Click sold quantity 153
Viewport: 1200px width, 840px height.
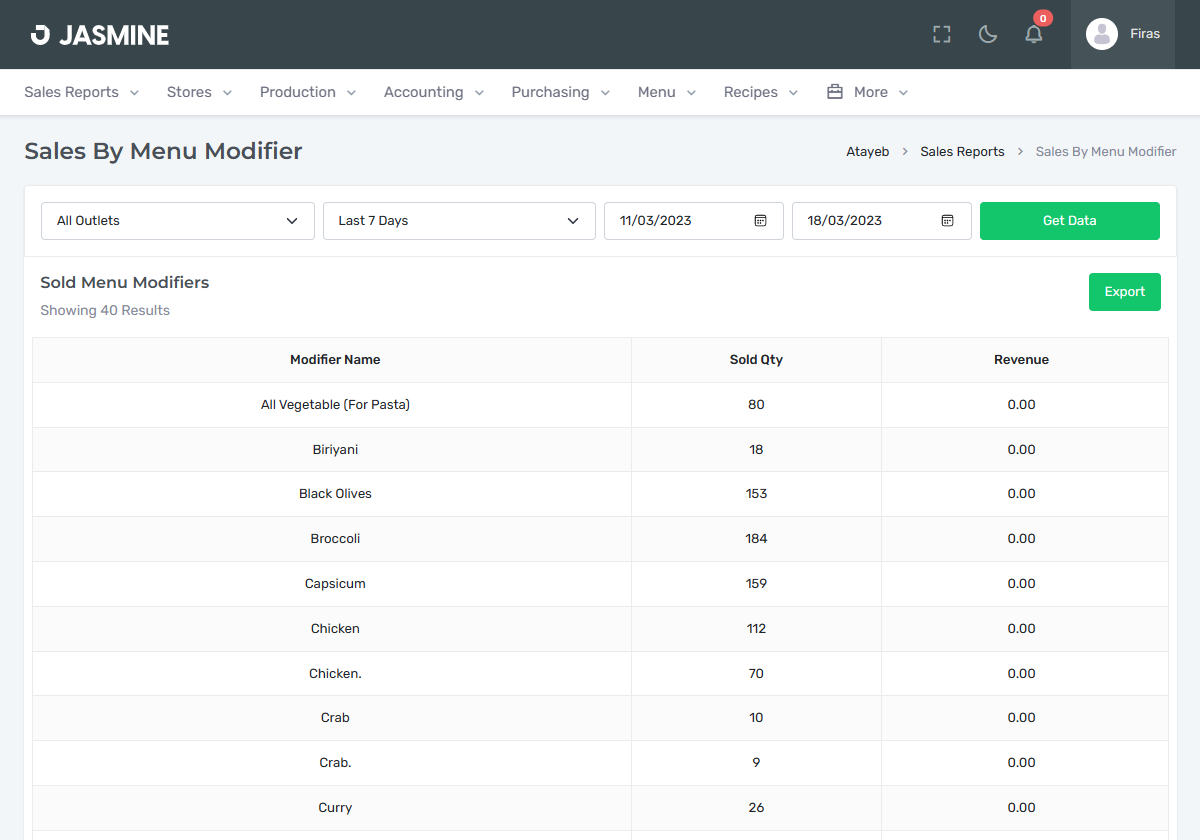pos(756,494)
